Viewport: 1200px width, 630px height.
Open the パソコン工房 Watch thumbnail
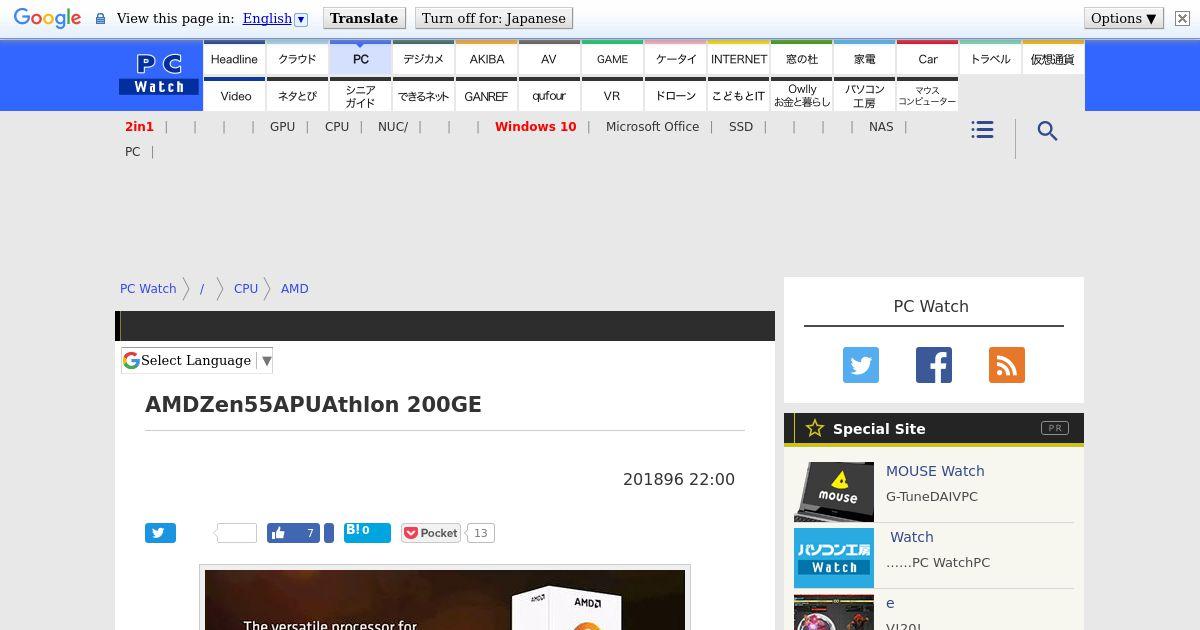pos(834,558)
